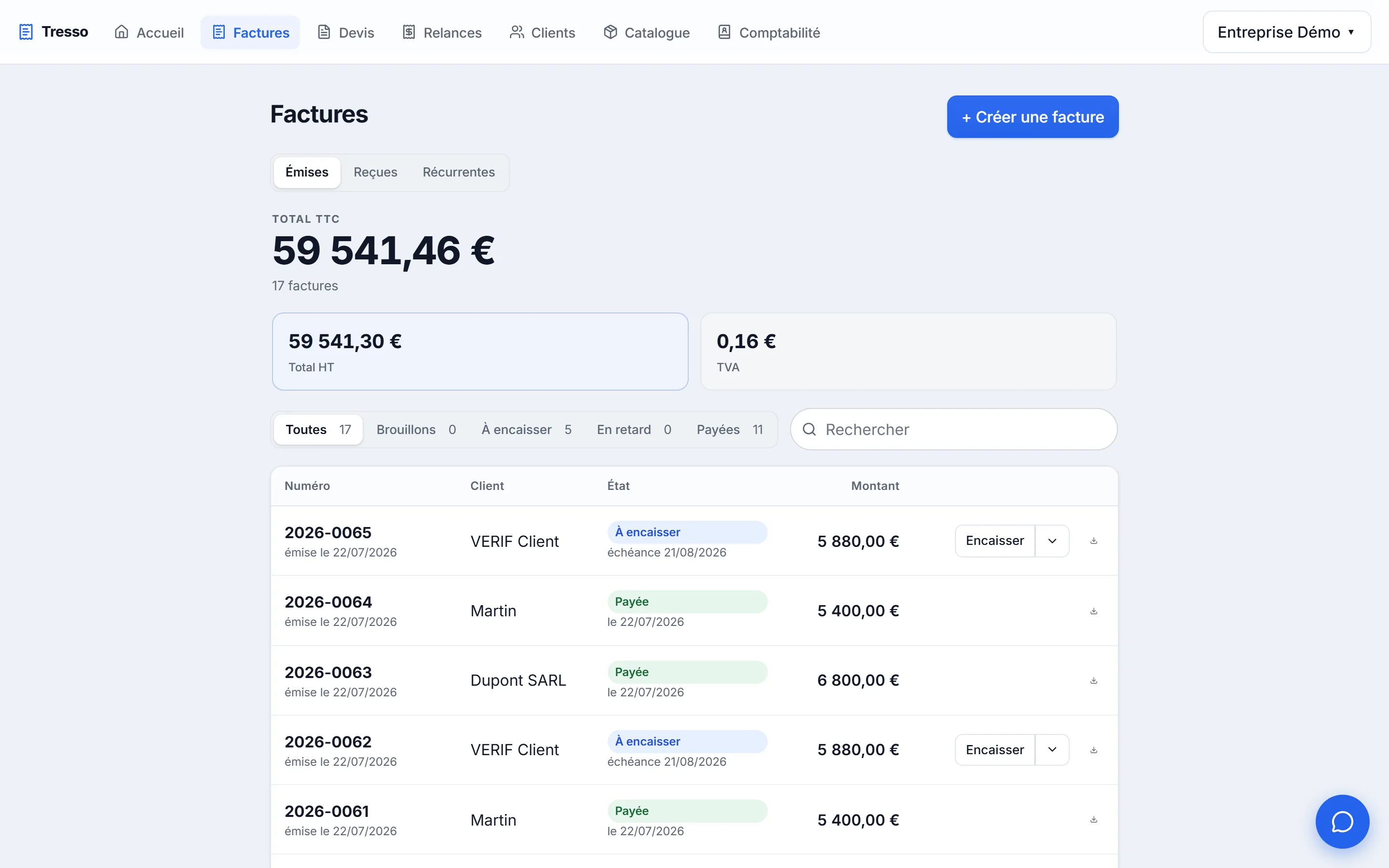This screenshot has width=1389, height=868.
Task: Download invoice 2026-0063 file
Action: click(x=1093, y=680)
